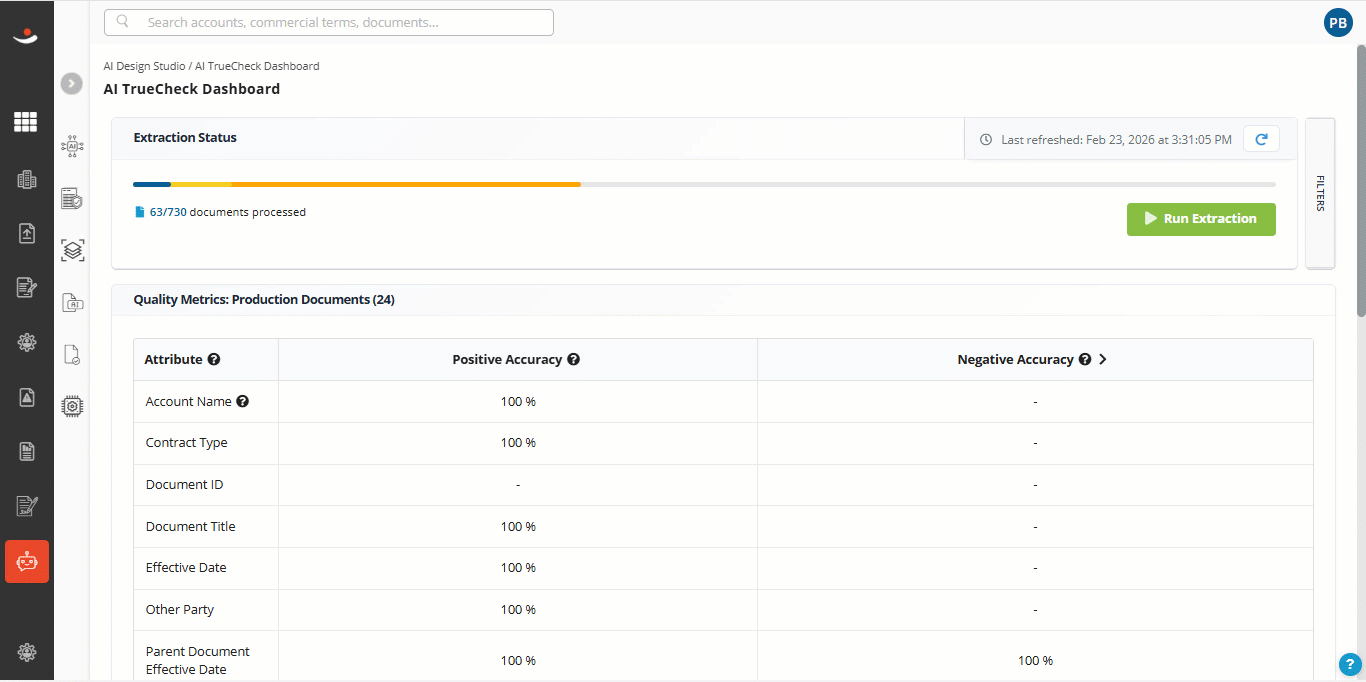Viewport: 1366px width, 682px height.
Task: Open the PB user profile avatar
Action: click(1338, 23)
